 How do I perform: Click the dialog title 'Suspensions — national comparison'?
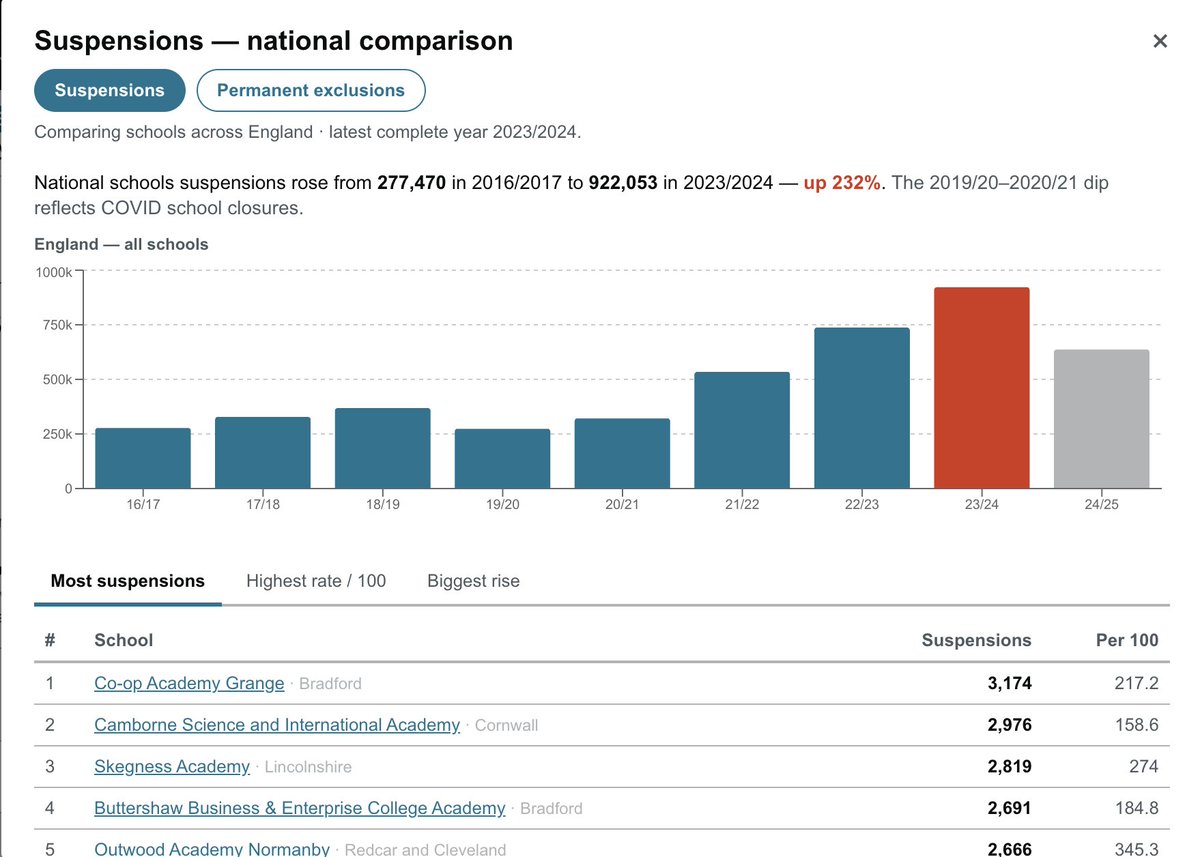(274, 40)
